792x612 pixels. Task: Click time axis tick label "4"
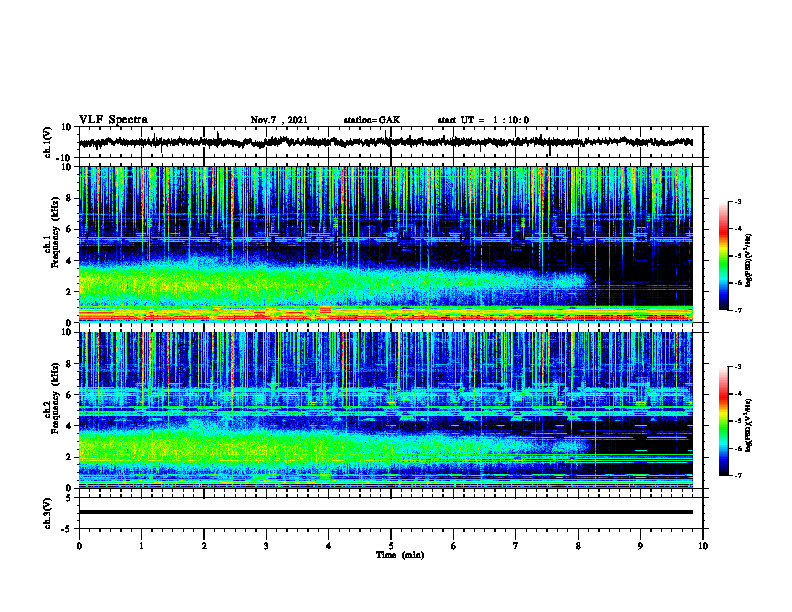pos(328,546)
